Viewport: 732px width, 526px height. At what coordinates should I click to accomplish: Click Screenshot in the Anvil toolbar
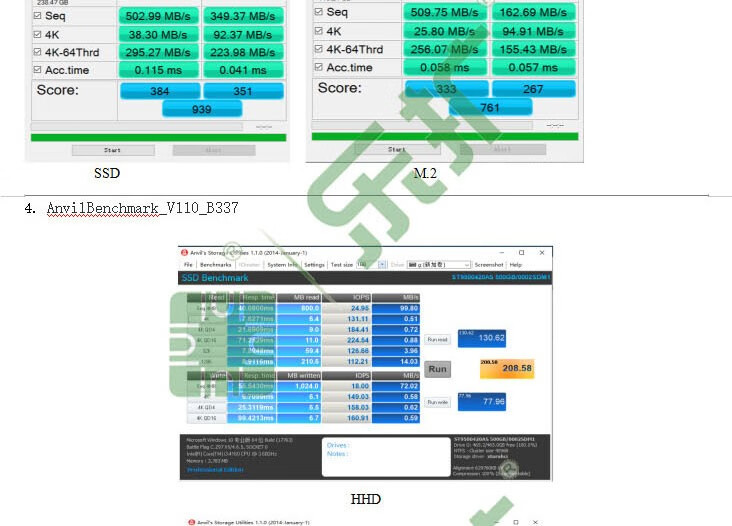(x=489, y=265)
